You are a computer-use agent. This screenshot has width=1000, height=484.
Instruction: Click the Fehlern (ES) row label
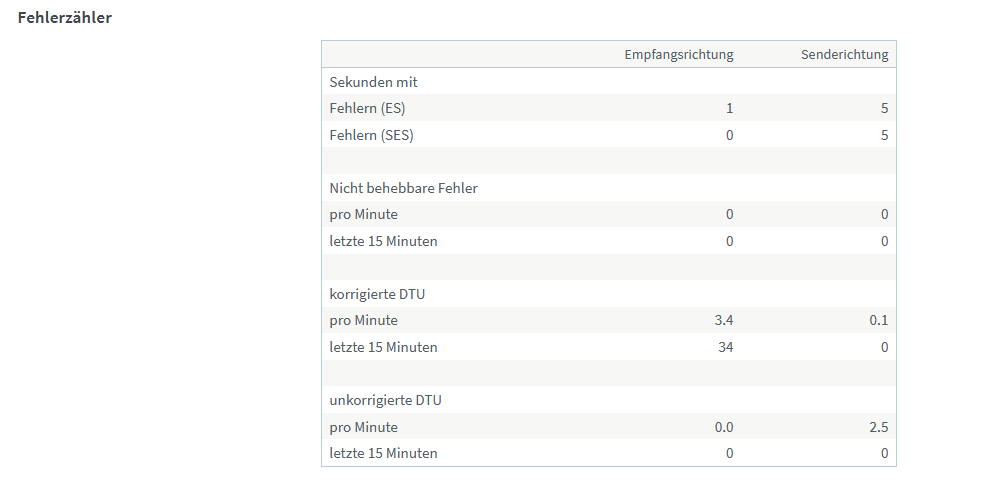pyautogui.click(x=367, y=108)
